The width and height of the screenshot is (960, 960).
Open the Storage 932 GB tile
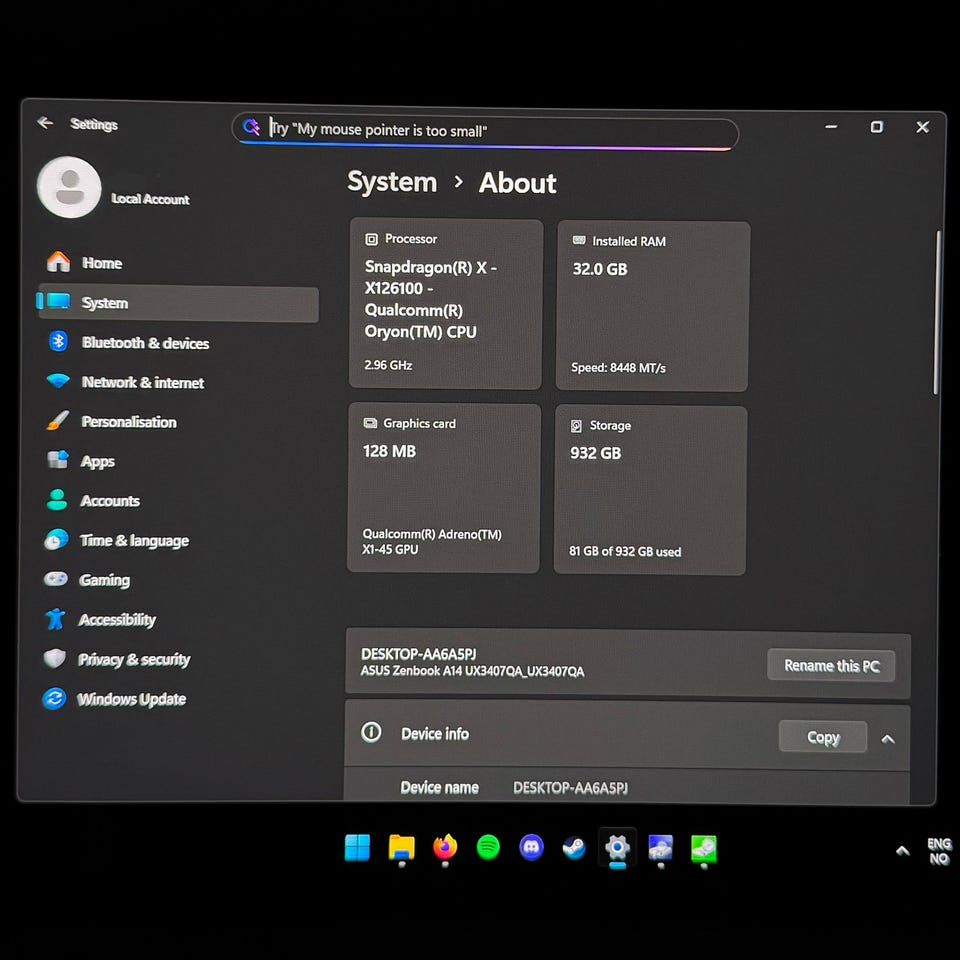pyautogui.click(x=650, y=490)
